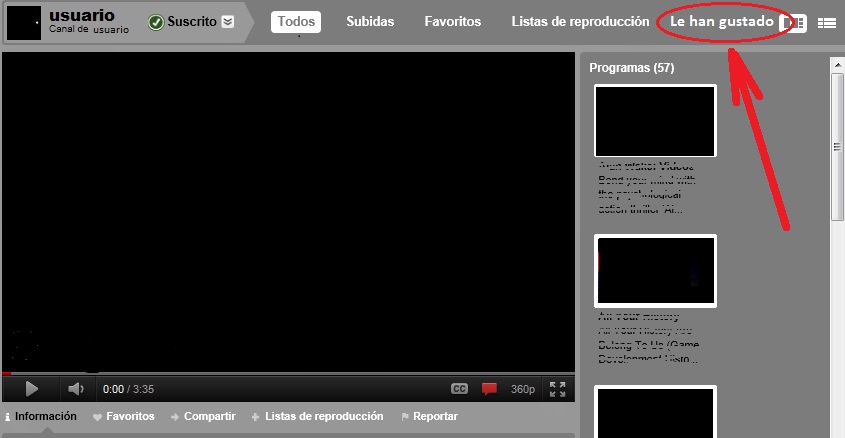The height and width of the screenshot is (438, 845).
Task: Open the 360p quality selector
Action: pos(523,389)
